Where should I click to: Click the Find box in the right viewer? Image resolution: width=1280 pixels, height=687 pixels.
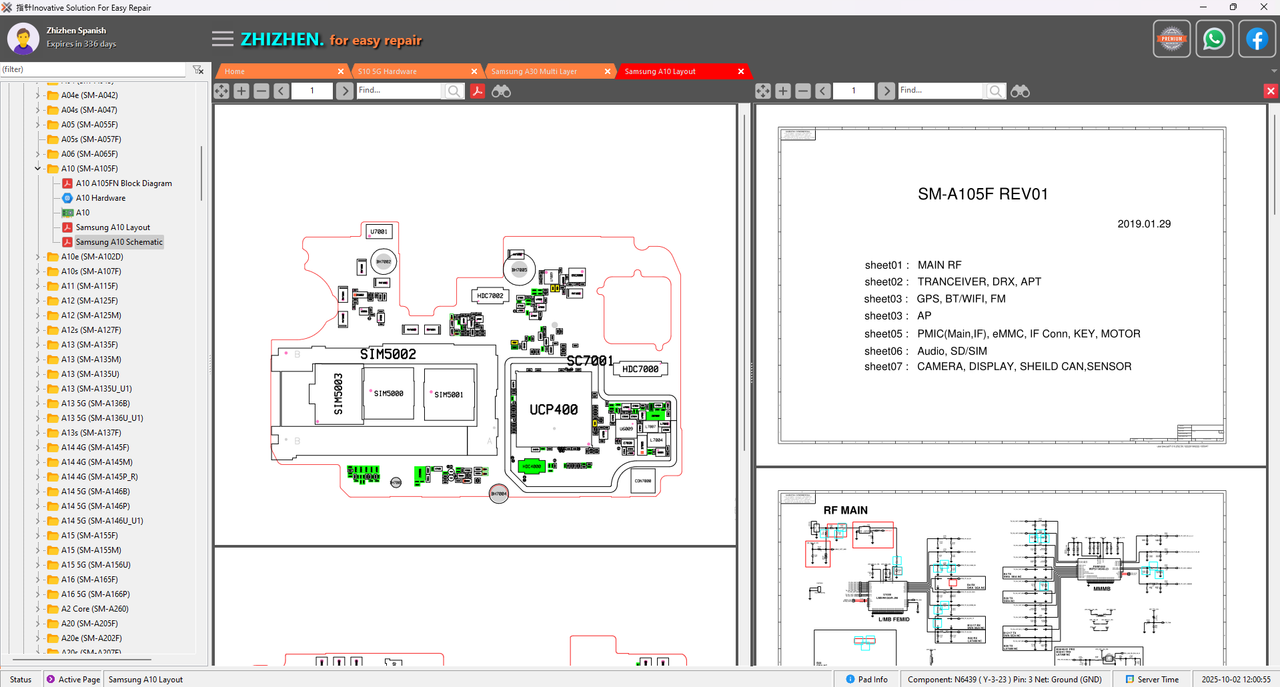tap(941, 91)
